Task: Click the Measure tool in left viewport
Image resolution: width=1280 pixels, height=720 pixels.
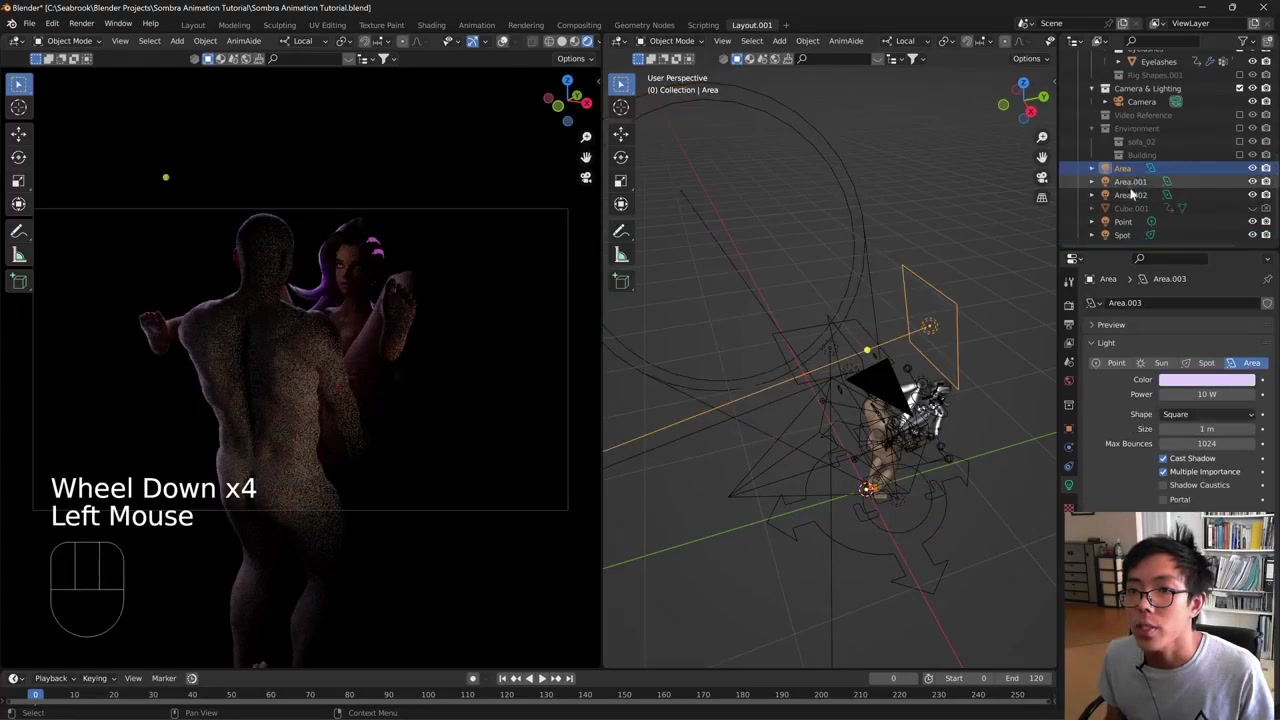Action: tap(18, 255)
